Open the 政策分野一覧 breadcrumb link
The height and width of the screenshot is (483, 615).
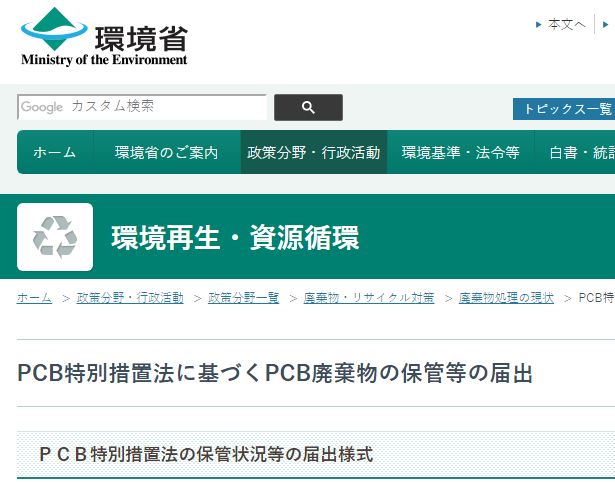[243, 298]
